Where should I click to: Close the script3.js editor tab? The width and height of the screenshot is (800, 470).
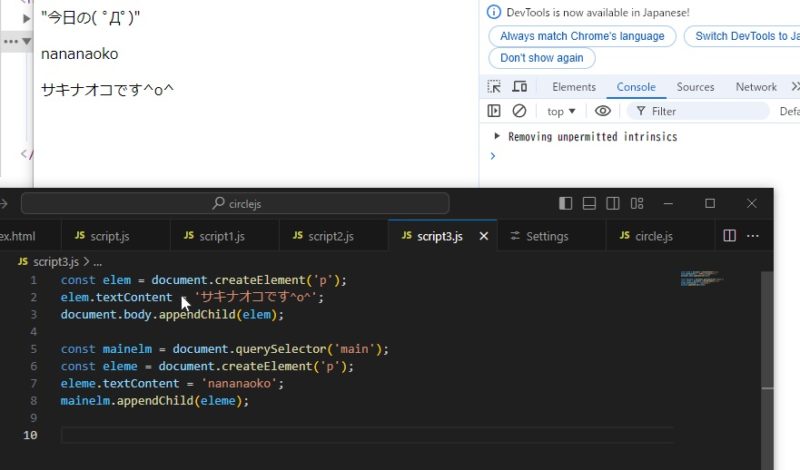484,236
